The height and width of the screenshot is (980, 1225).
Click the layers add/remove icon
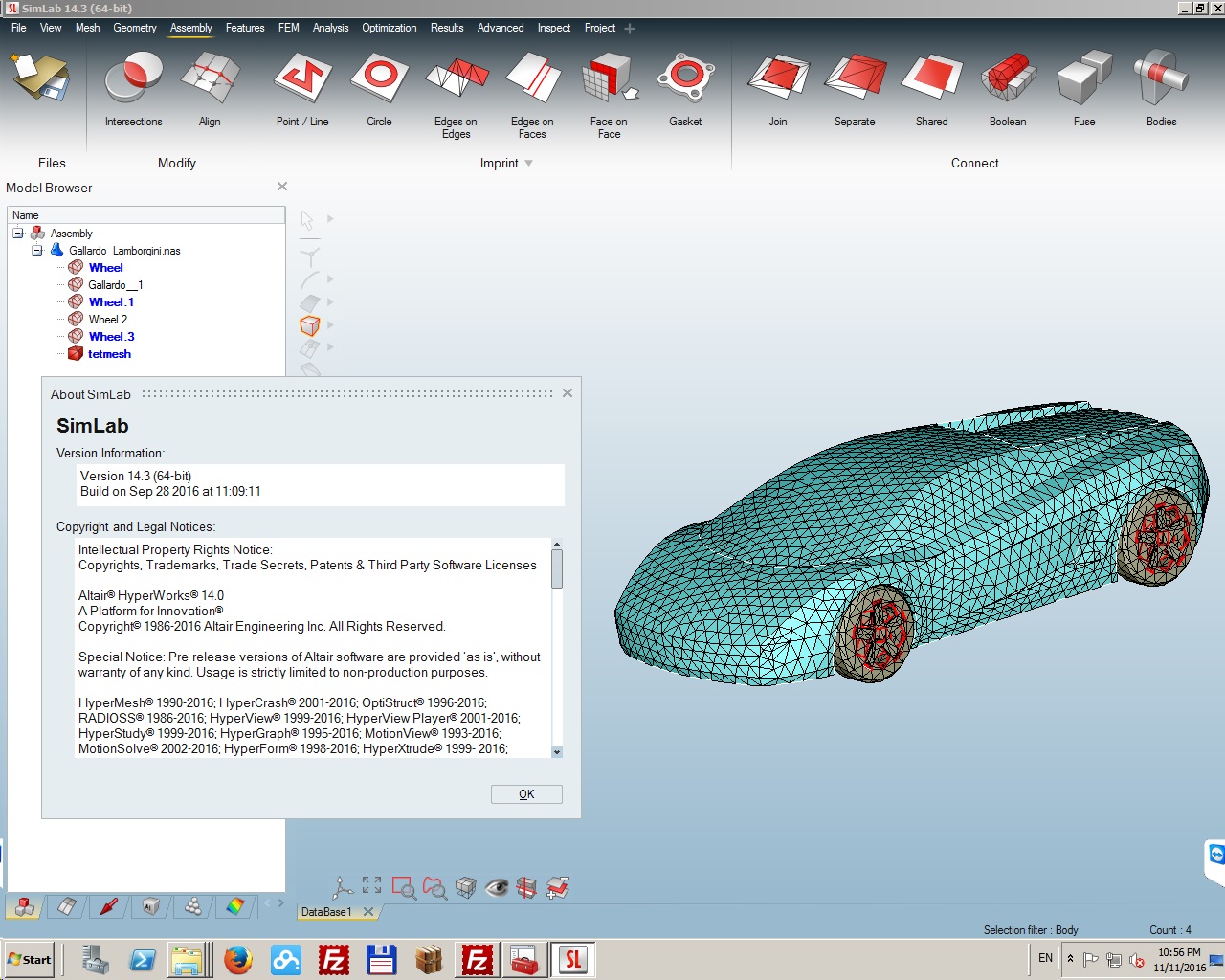point(558,888)
